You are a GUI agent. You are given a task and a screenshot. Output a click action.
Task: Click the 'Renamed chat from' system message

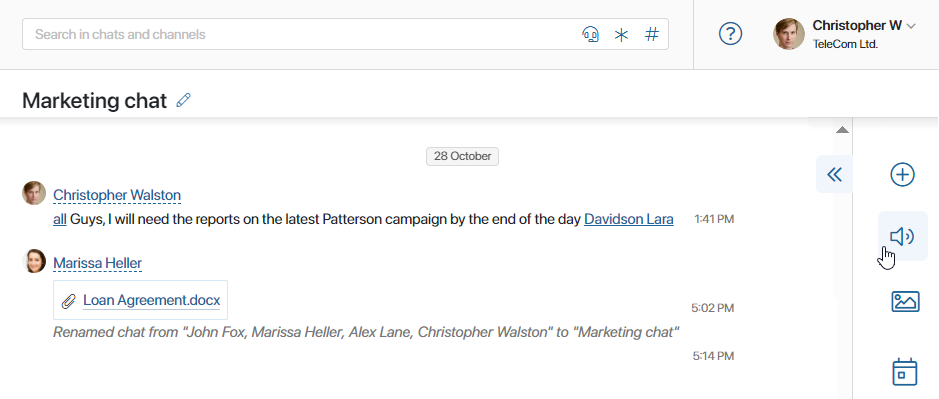coord(366,332)
